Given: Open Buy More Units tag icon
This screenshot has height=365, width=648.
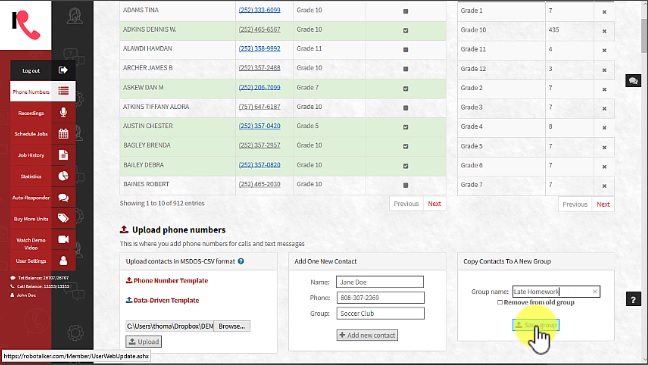Looking at the screenshot, I should click(x=63, y=218).
